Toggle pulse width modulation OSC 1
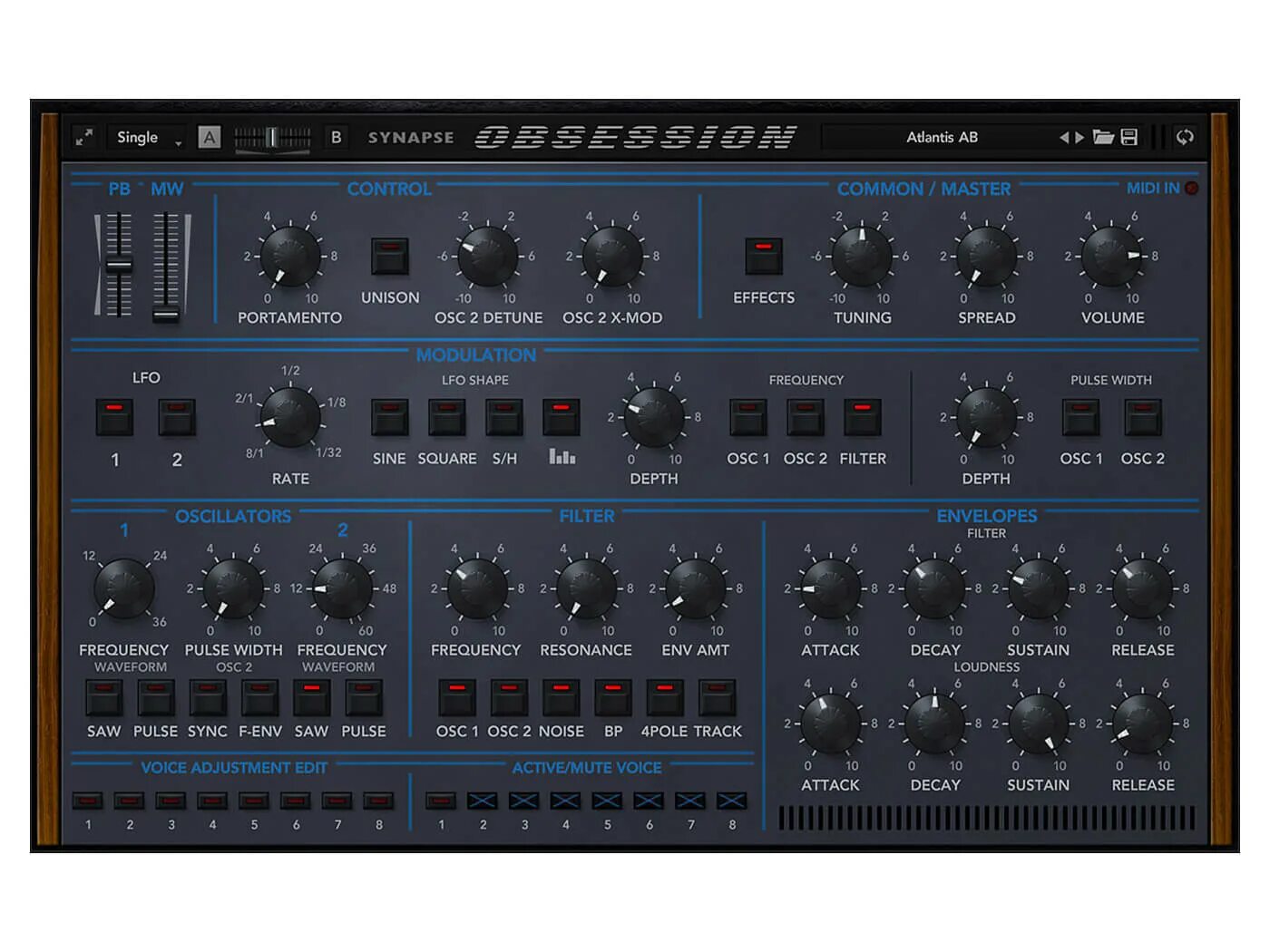The width and height of the screenshot is (1270, 952). point(1081,417)
